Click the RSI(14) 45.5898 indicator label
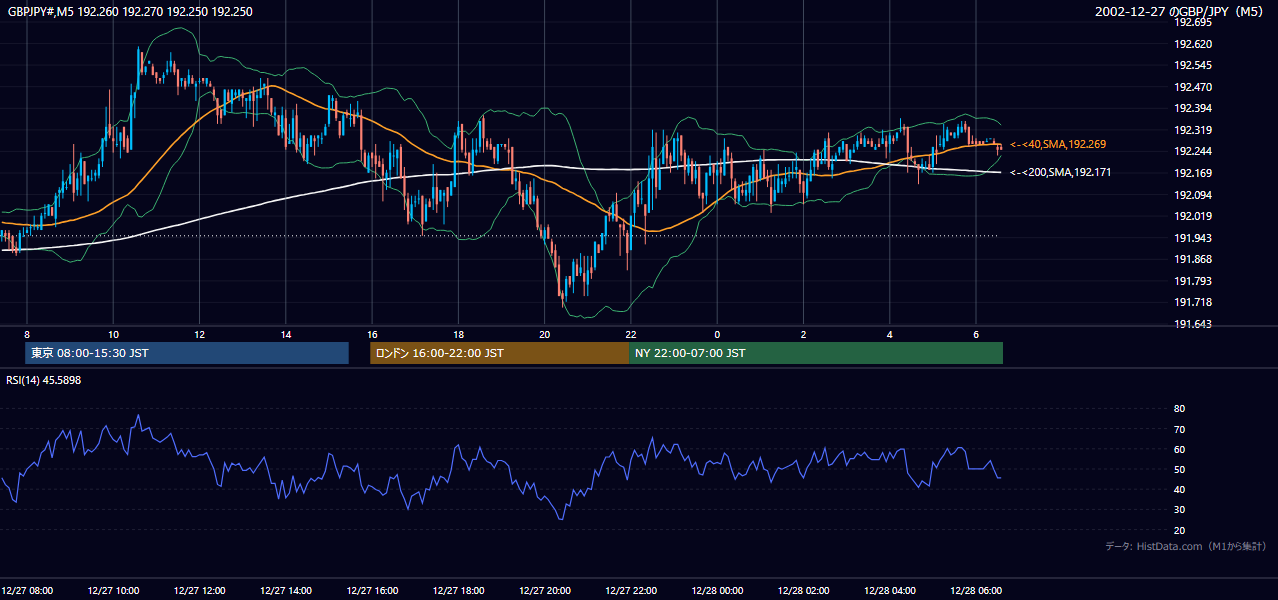 click(44, 380)
